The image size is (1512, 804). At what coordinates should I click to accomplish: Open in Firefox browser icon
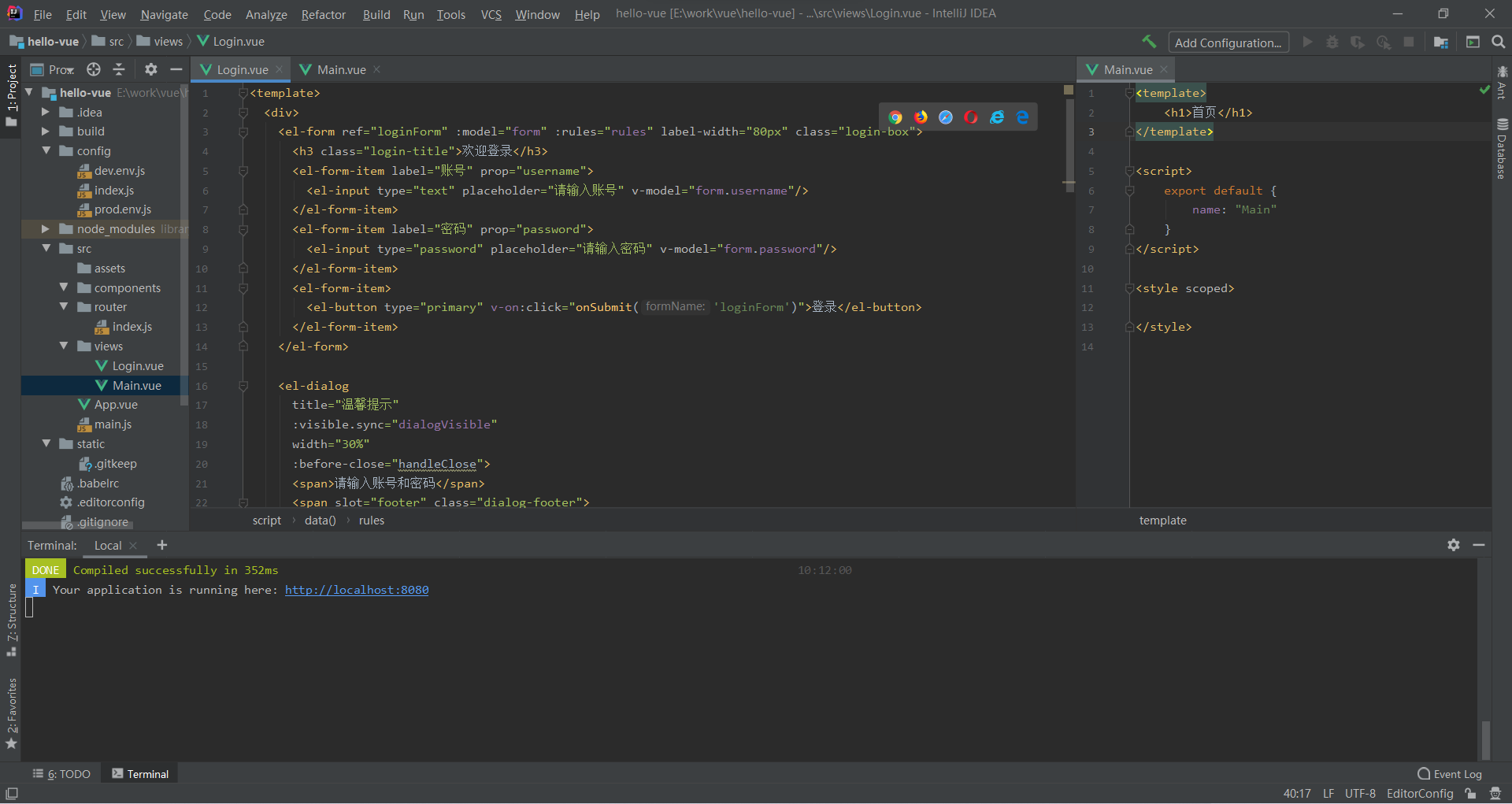(x=921, y=117)
